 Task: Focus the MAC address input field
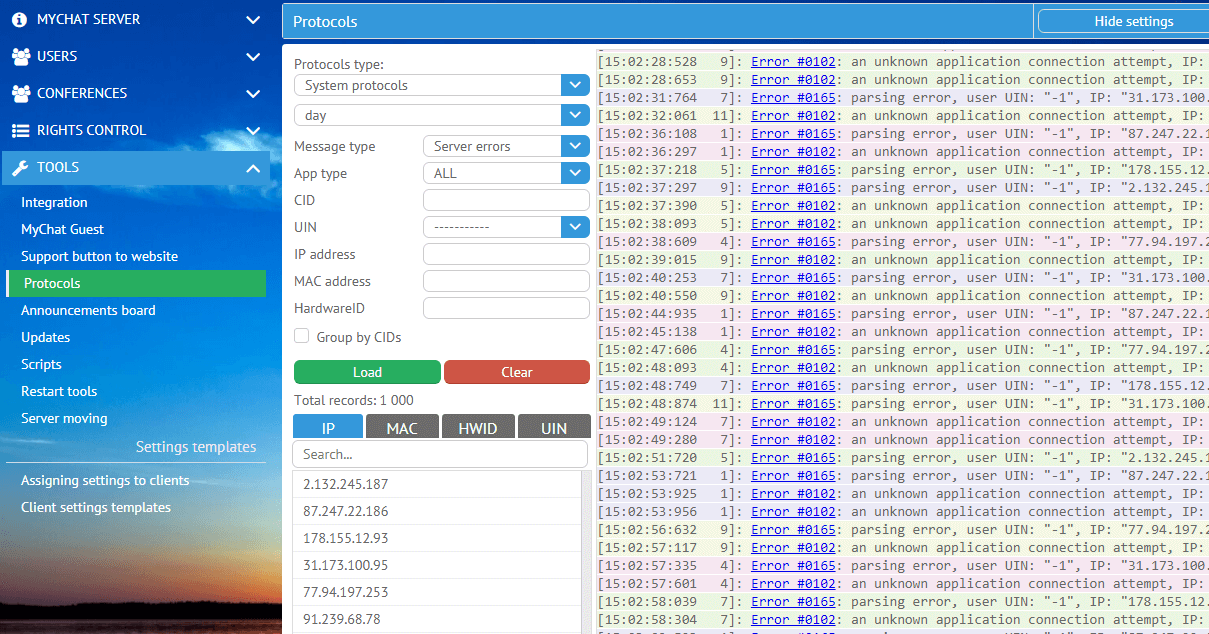(506, 281)
